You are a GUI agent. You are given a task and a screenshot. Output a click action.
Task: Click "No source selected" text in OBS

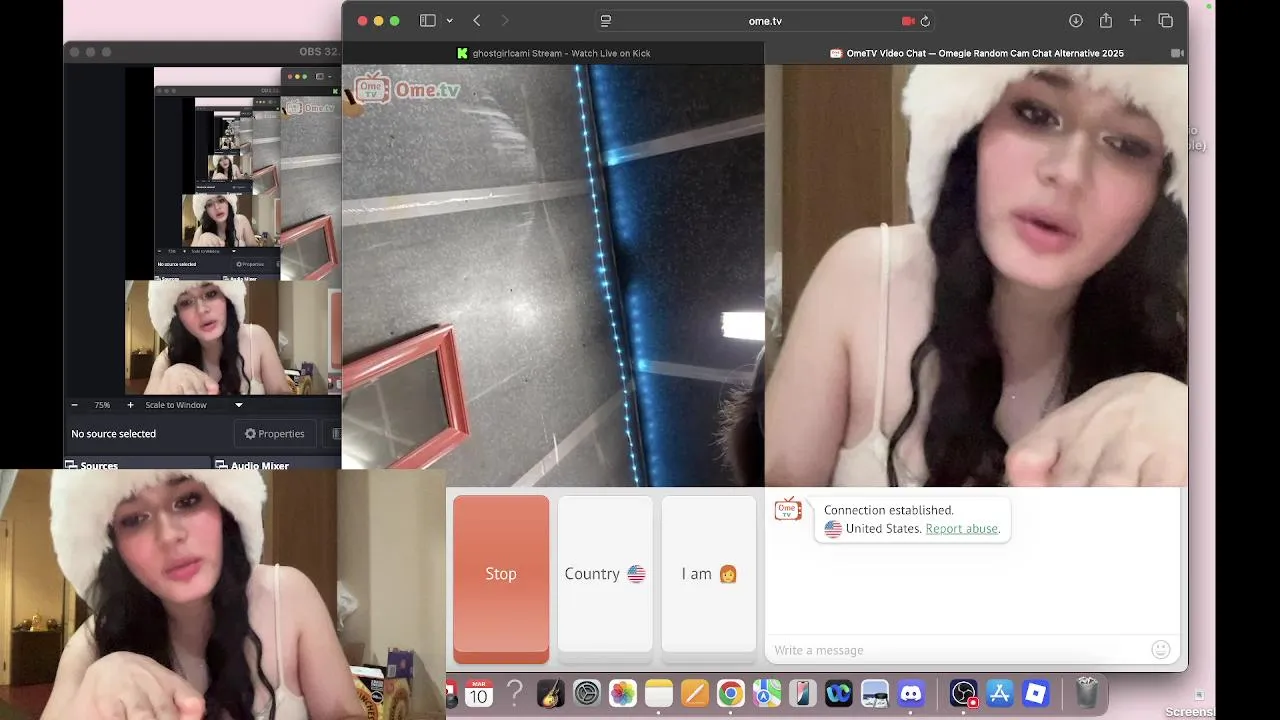[x=114, y=434]
